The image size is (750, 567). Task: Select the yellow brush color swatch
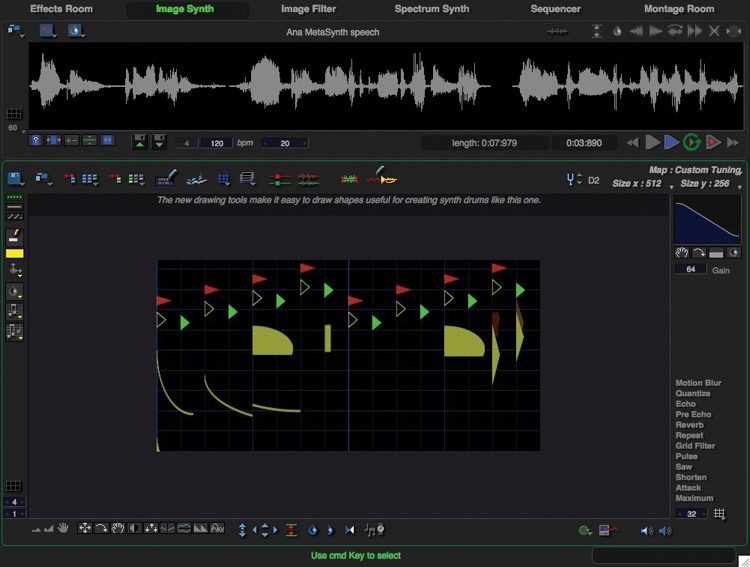[15, 254]
